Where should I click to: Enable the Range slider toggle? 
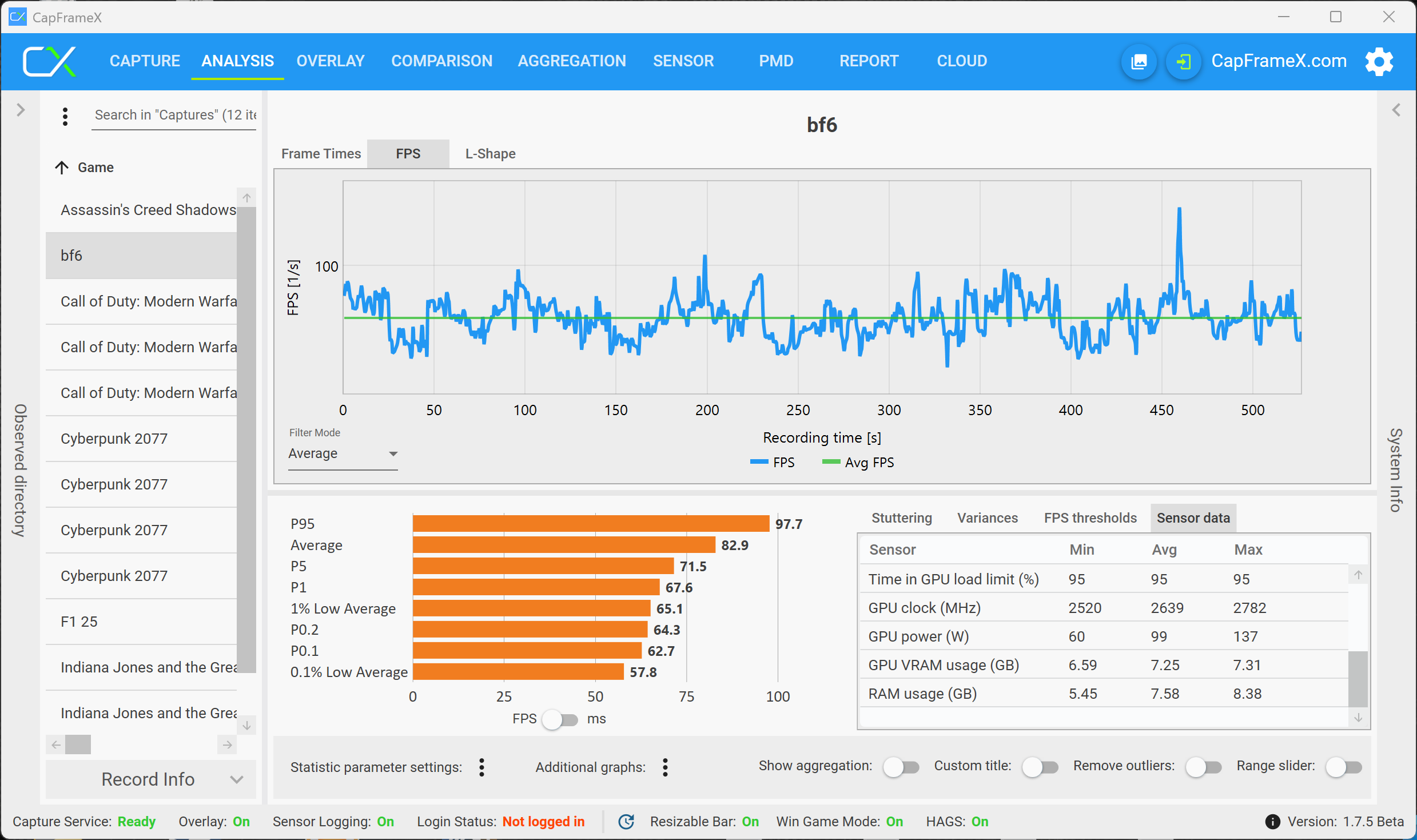[x=1343, y=767]
